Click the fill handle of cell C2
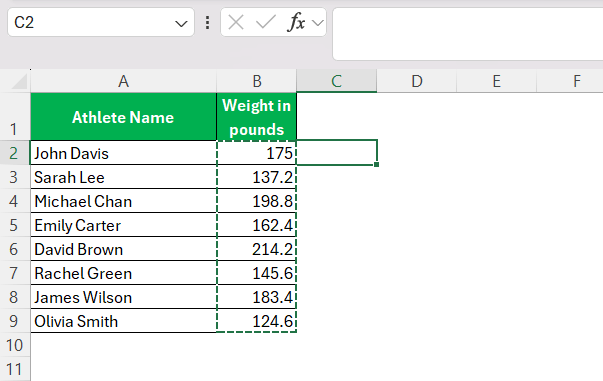This screenshot has width=603, height=381. [376, 165]
